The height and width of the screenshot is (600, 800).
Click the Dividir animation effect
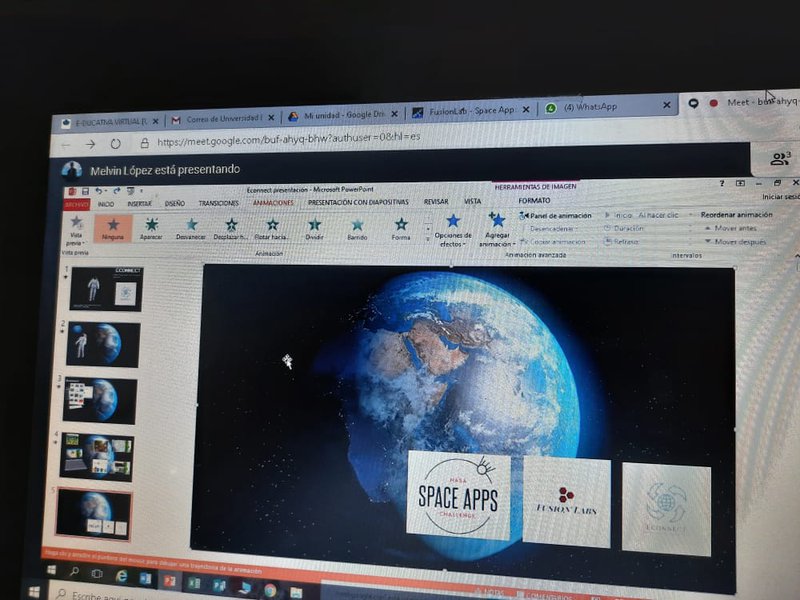coord(314,227)
